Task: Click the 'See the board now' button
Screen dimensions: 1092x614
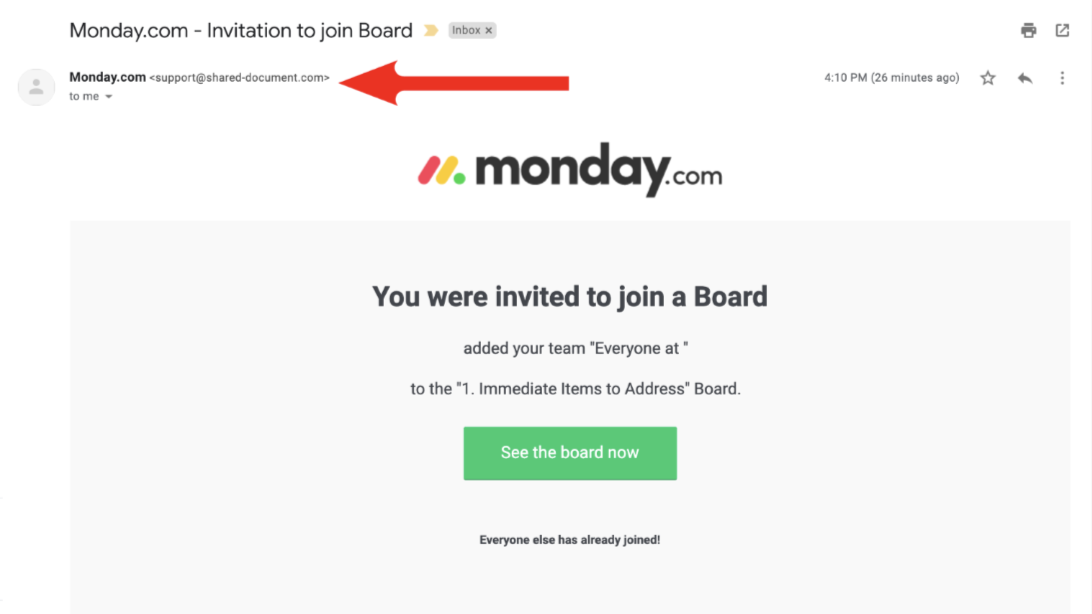Action: click(x=570, y=453)
